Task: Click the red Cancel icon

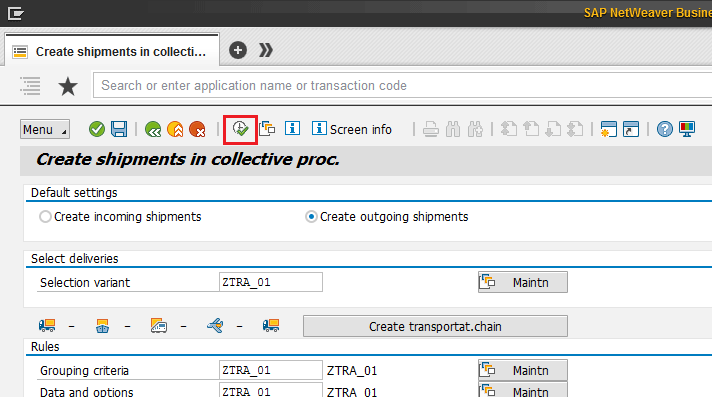Action: 198,129
